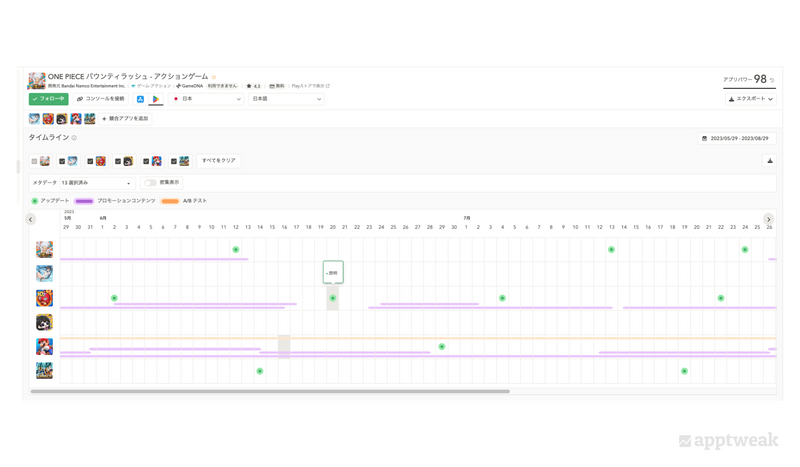
Task: Select the Apple App Store icon
Action: 140,99
